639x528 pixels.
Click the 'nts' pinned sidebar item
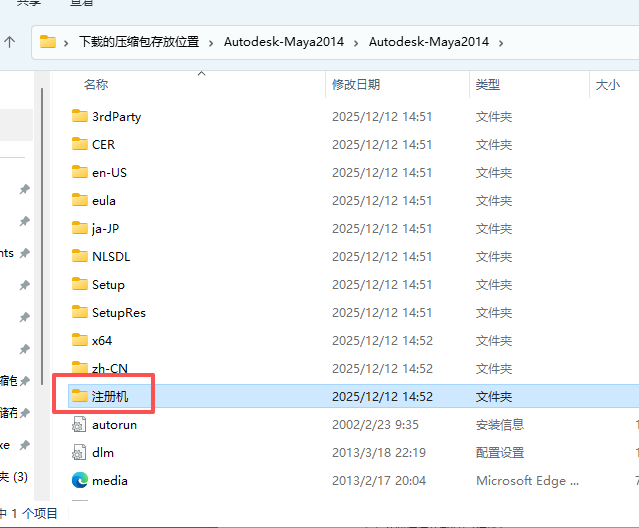(x=7, y=253)
